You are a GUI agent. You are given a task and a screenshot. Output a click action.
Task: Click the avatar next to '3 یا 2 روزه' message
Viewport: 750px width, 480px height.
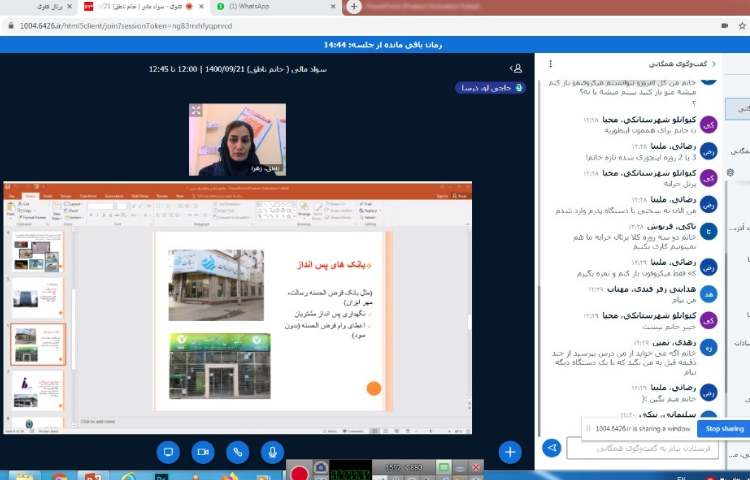tap(708, 151)
